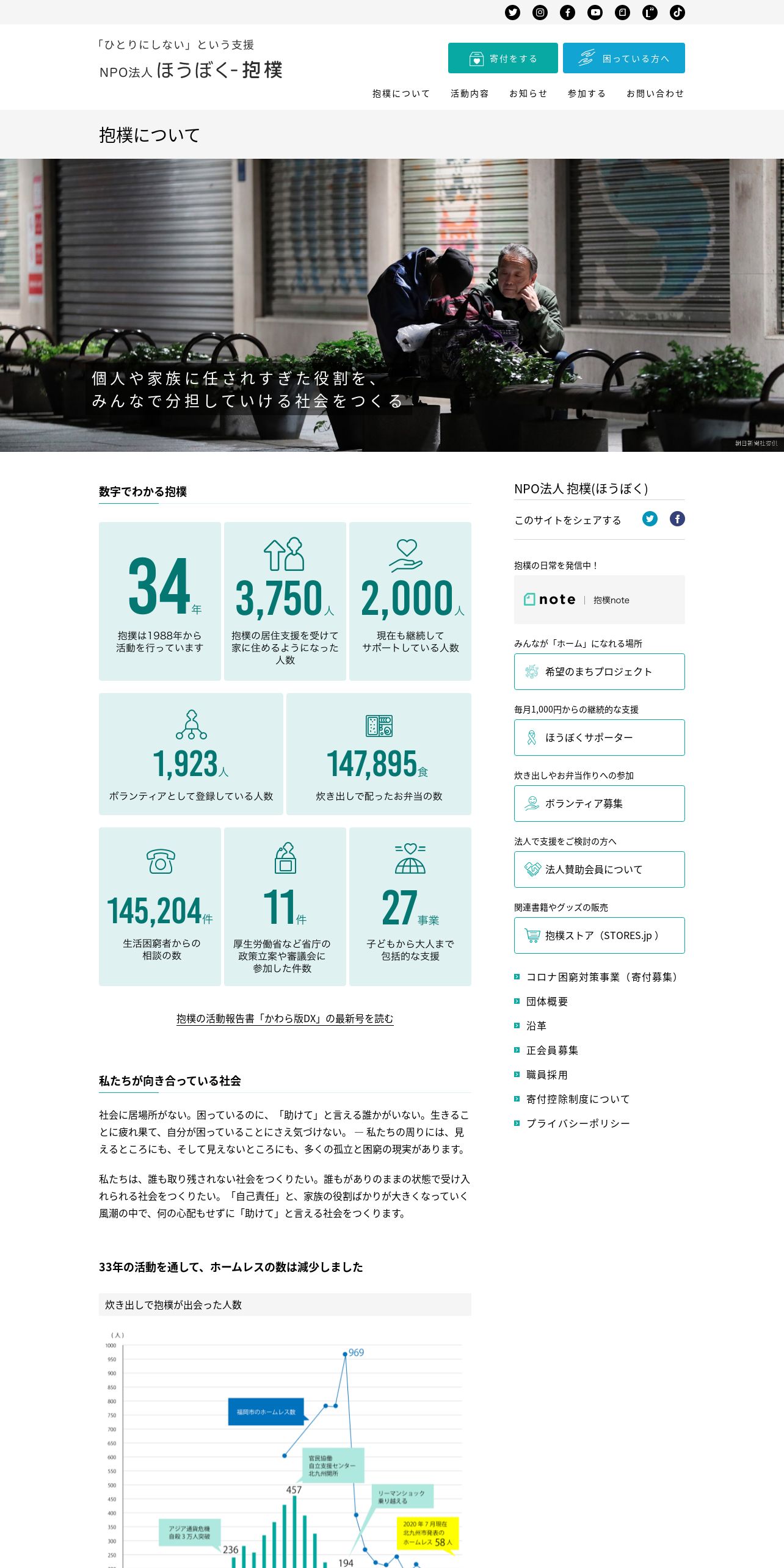Click the 969 peak point on the chart

[345, 1354]
